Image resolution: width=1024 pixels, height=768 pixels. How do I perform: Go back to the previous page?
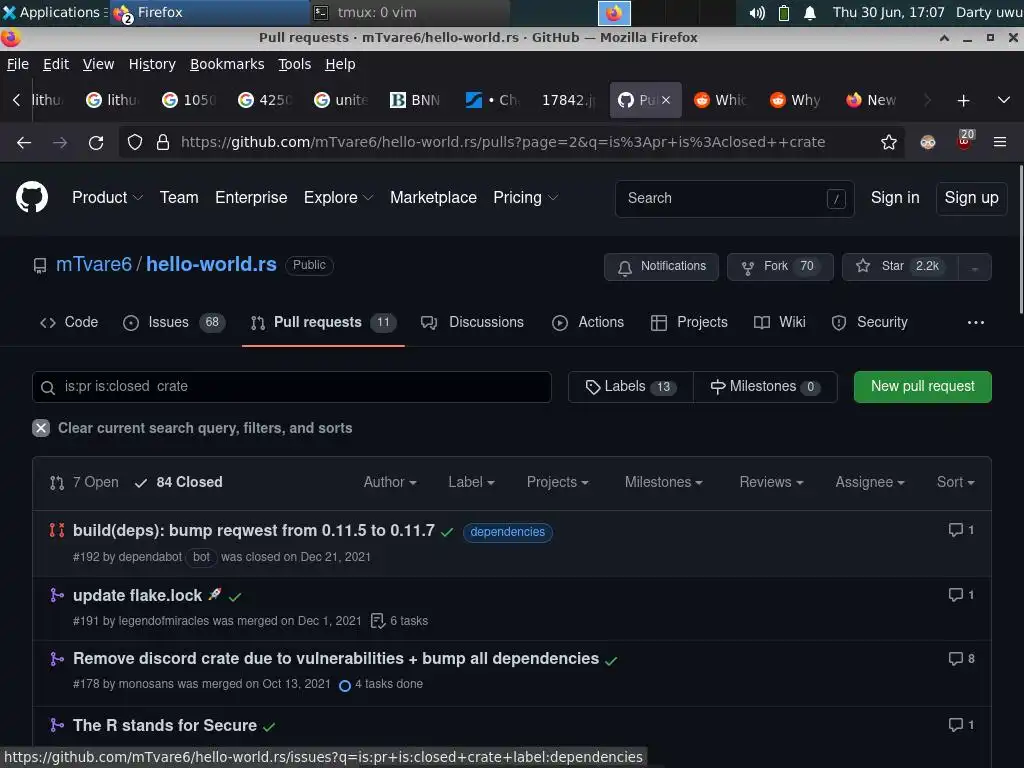coord(24,142)
